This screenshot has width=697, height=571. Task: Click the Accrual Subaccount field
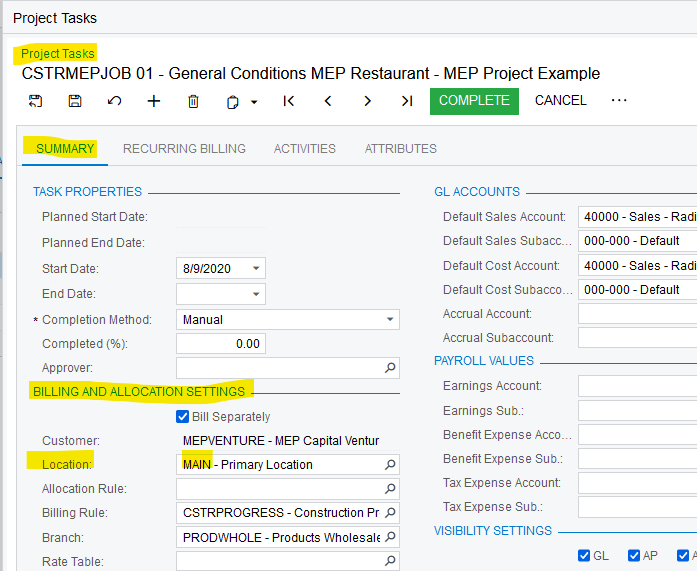(637, 338)
